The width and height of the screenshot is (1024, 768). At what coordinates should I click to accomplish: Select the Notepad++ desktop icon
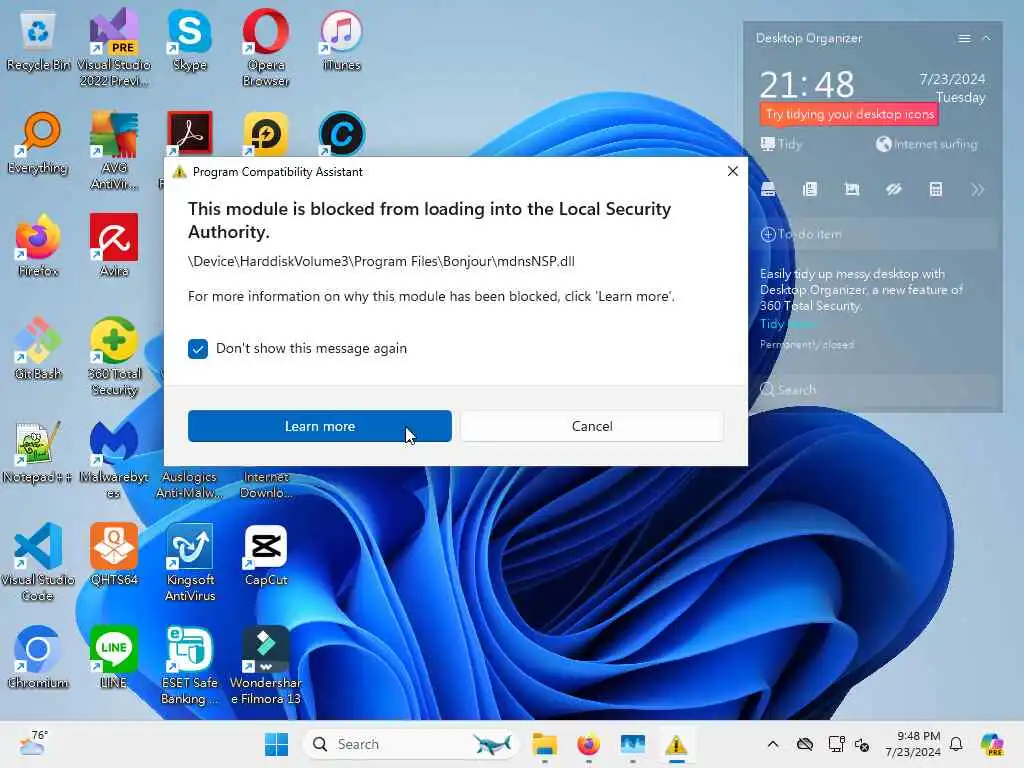click(x=37, y=453)
